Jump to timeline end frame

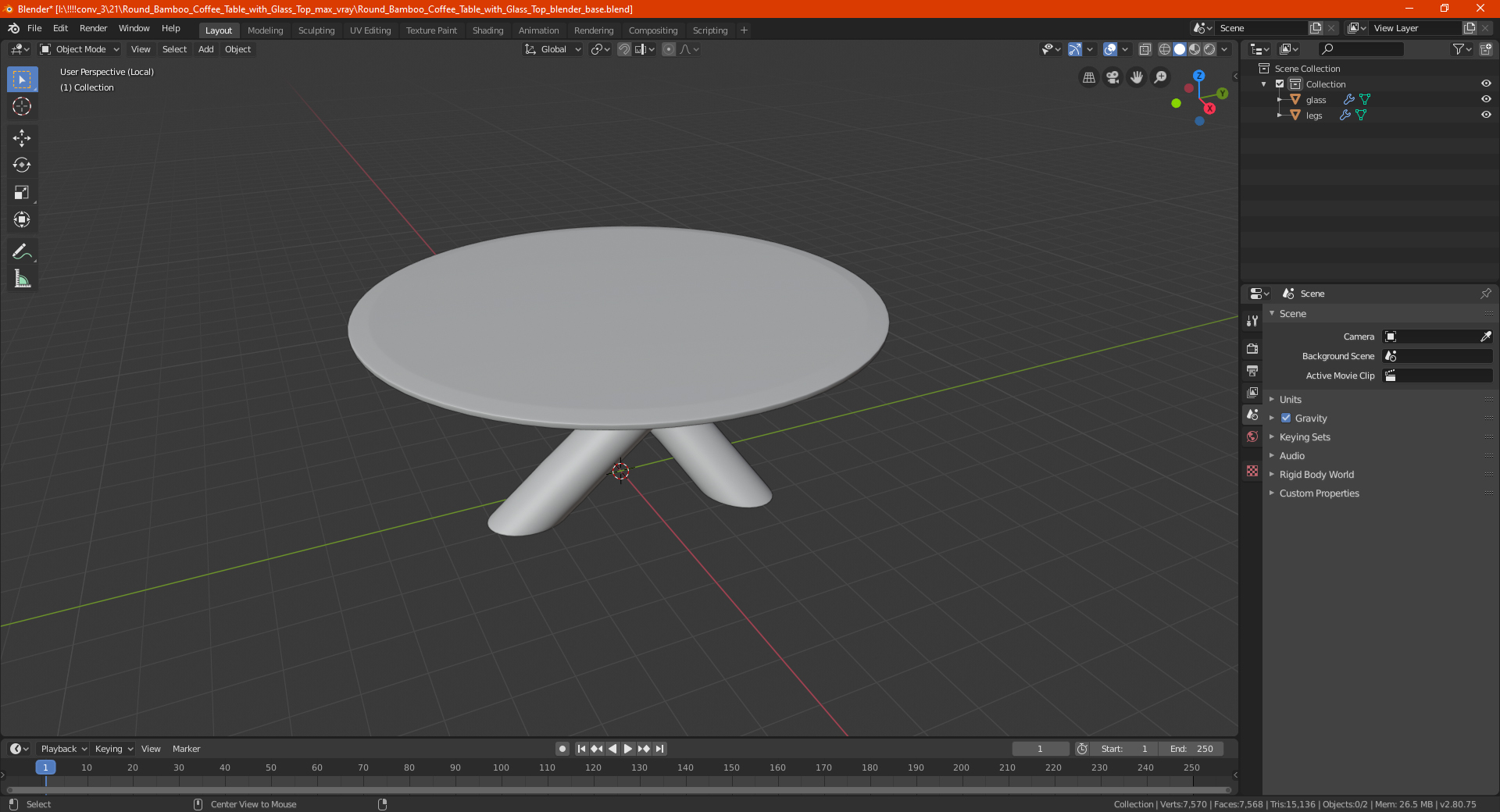(659, 749)
